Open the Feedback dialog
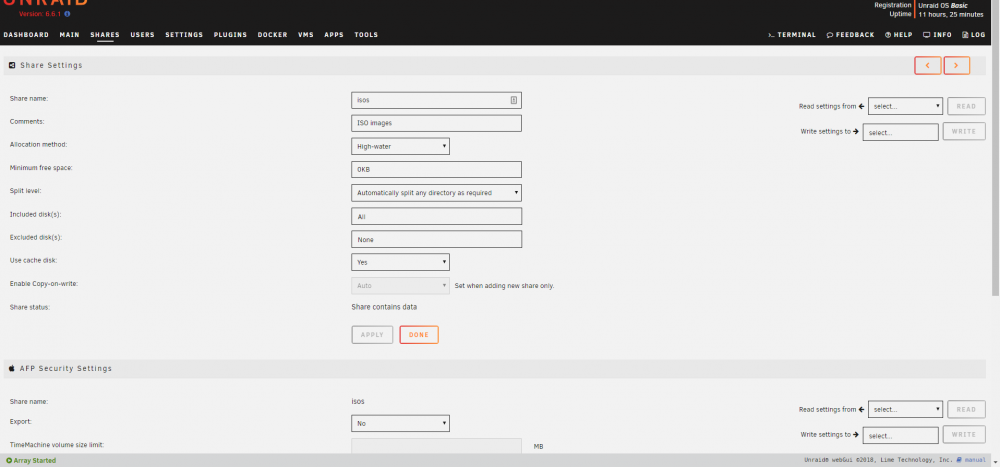The height and width of the screenshot is (467, 1000). (x=850, y=35)
